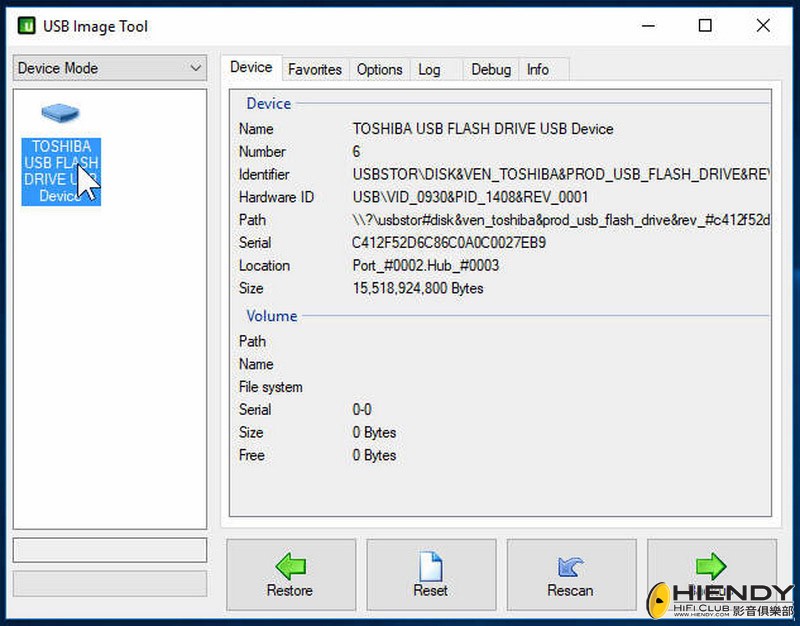Switch to the Device tab
Image resolution: width=800 pixels, height=626 pixels.
[251, 68]
